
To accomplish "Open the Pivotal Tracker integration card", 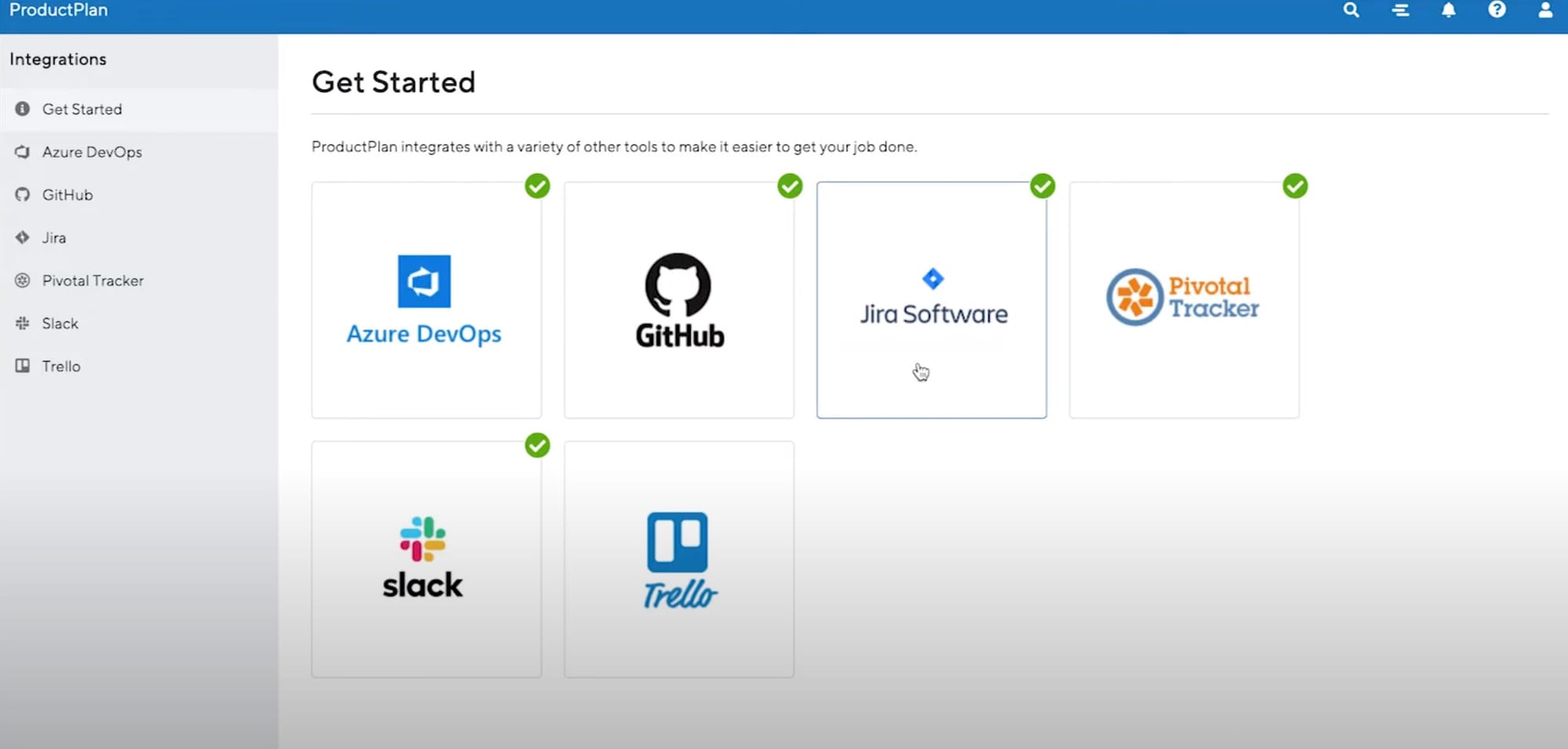I will [x=1184, y=300].
